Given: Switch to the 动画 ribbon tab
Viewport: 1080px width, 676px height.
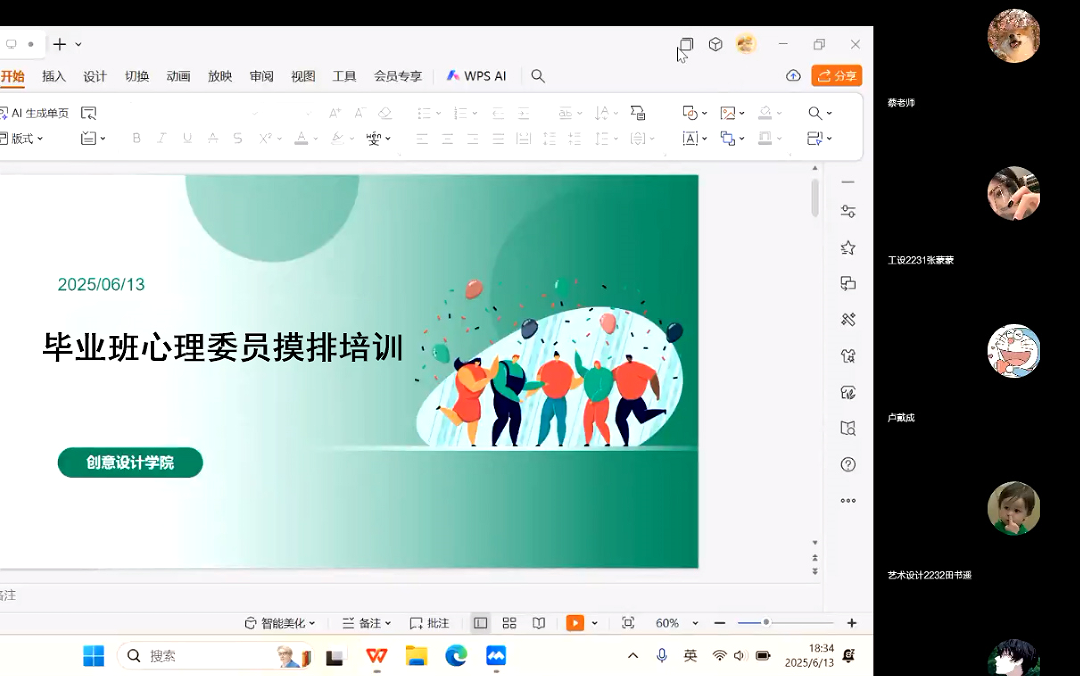Looking at the screenshot, I should point(178,76).
